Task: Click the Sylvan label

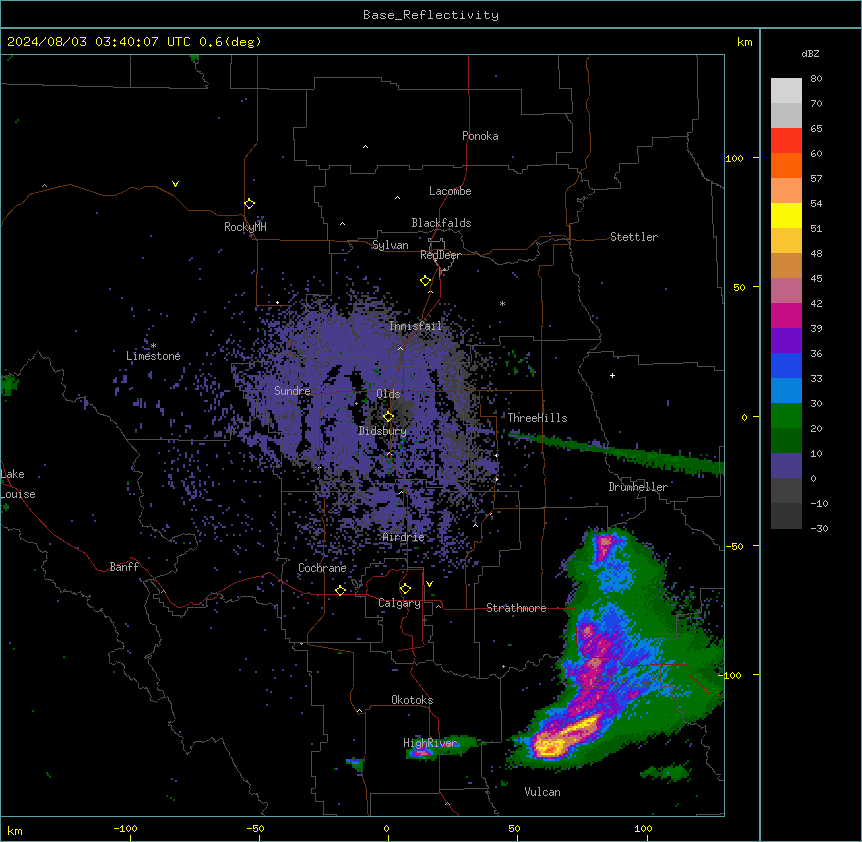Action: click(390, 245)
